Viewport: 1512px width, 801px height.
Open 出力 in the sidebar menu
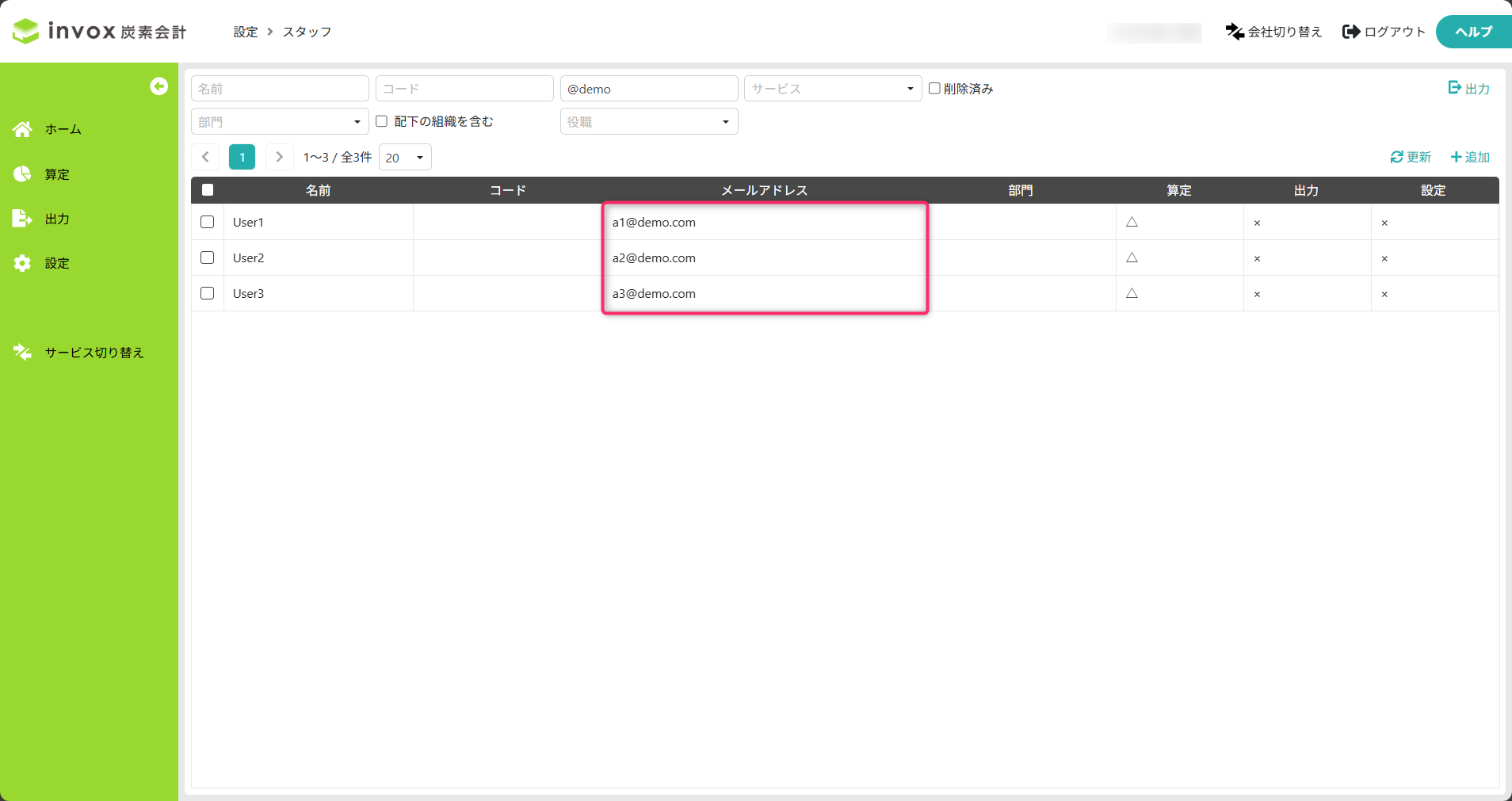coord(57,219)
